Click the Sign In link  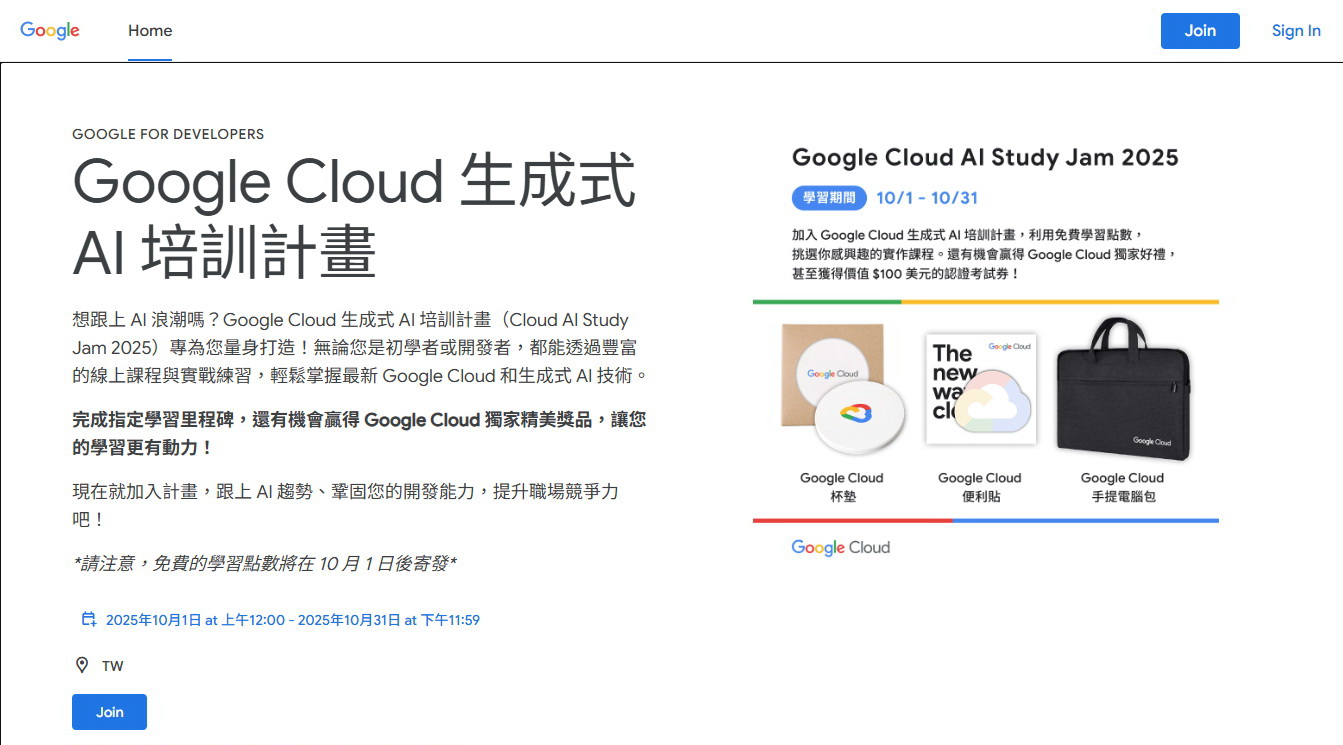click(1295, 31)
